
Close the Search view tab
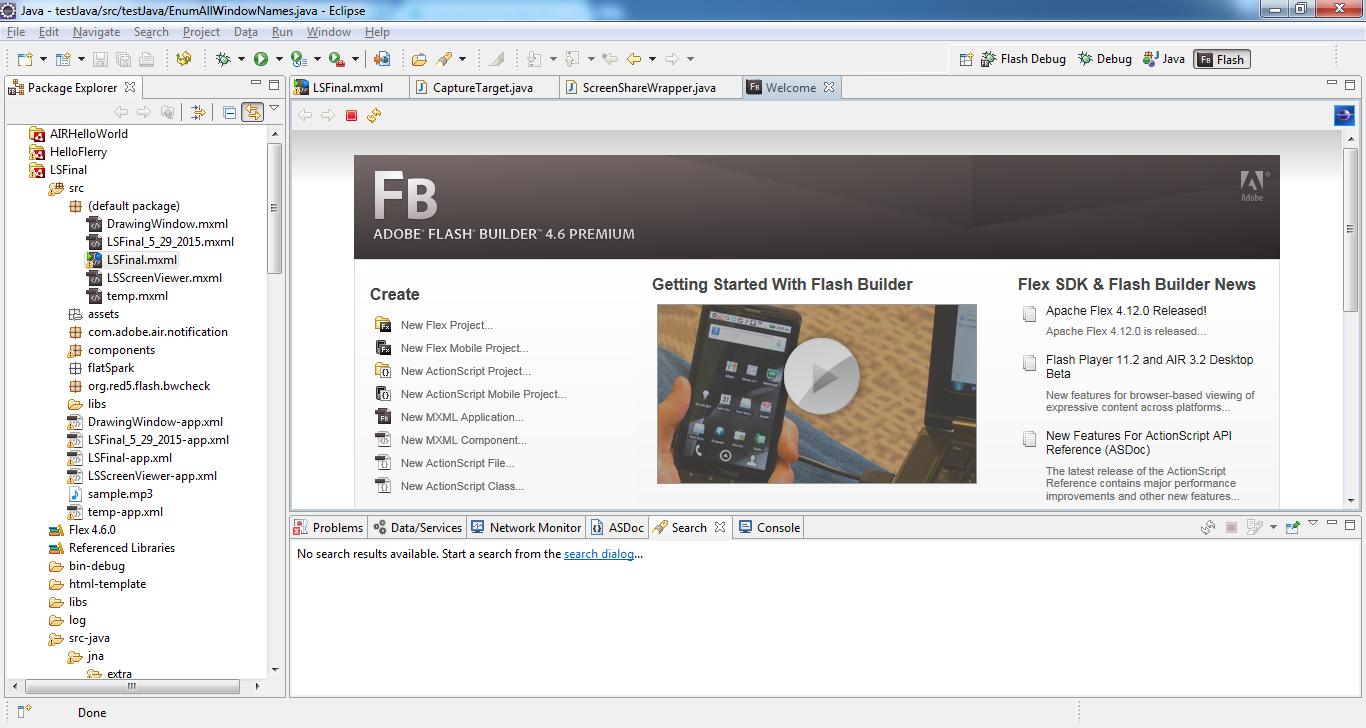(719, 527)
